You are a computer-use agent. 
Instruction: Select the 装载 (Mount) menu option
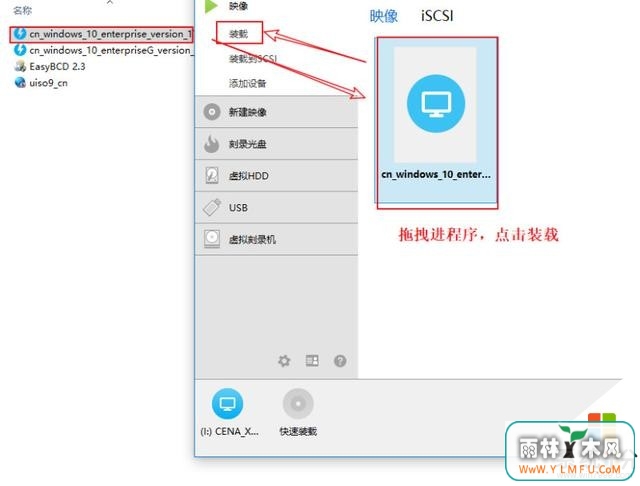point(238,33)
